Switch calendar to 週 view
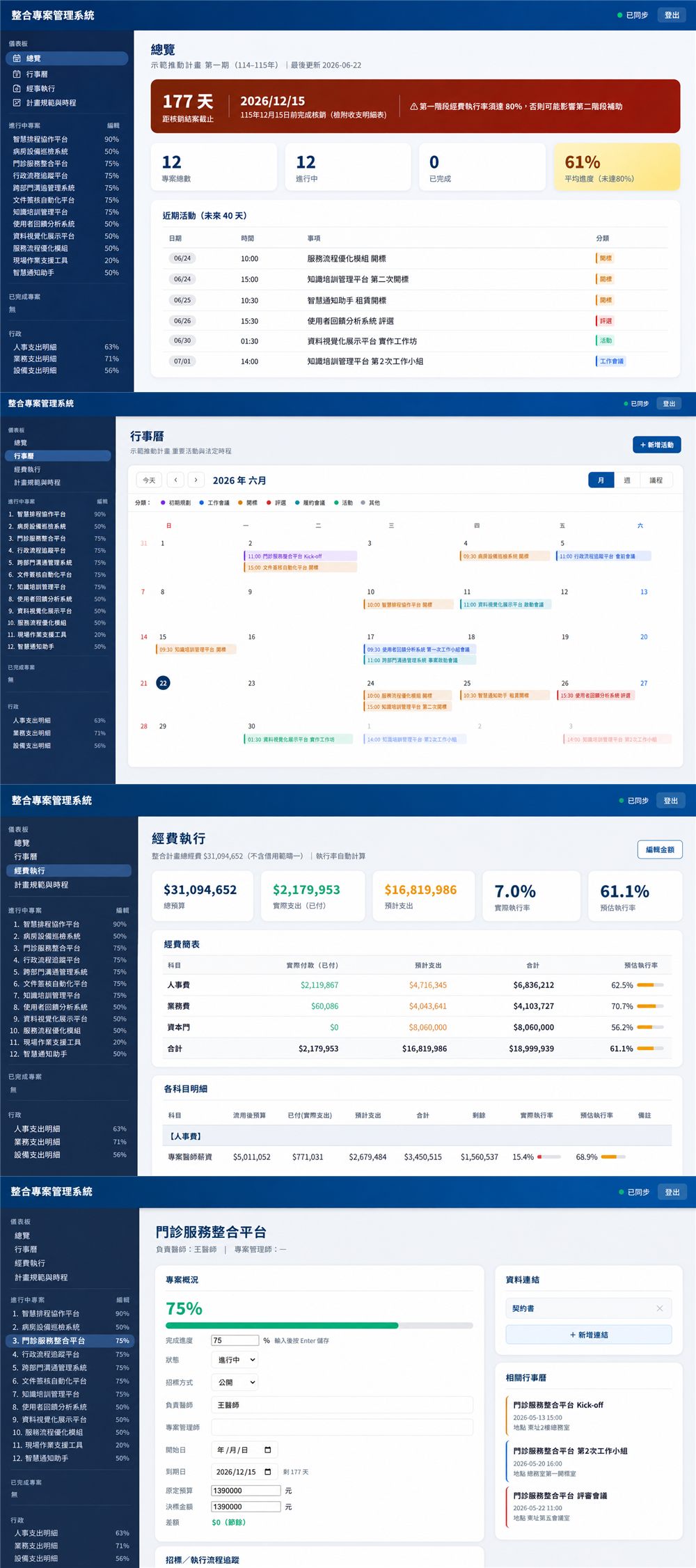 (627, 480)
